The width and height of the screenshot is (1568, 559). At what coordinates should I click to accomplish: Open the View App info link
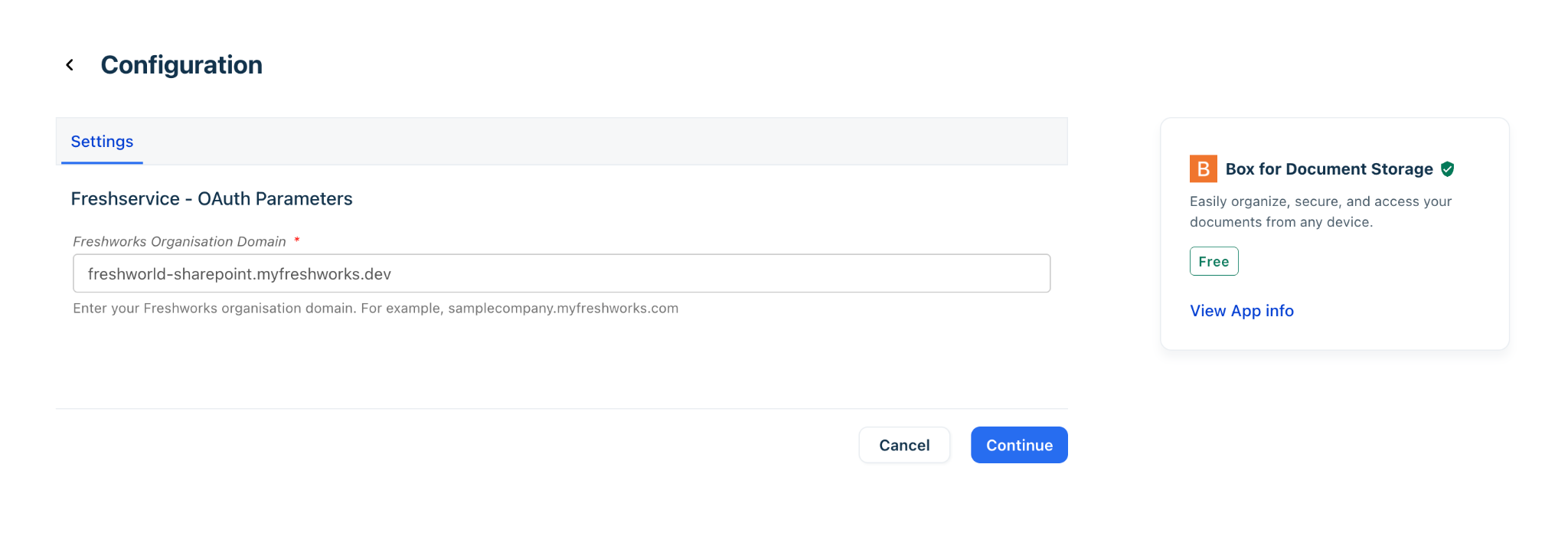[1241, 311]
